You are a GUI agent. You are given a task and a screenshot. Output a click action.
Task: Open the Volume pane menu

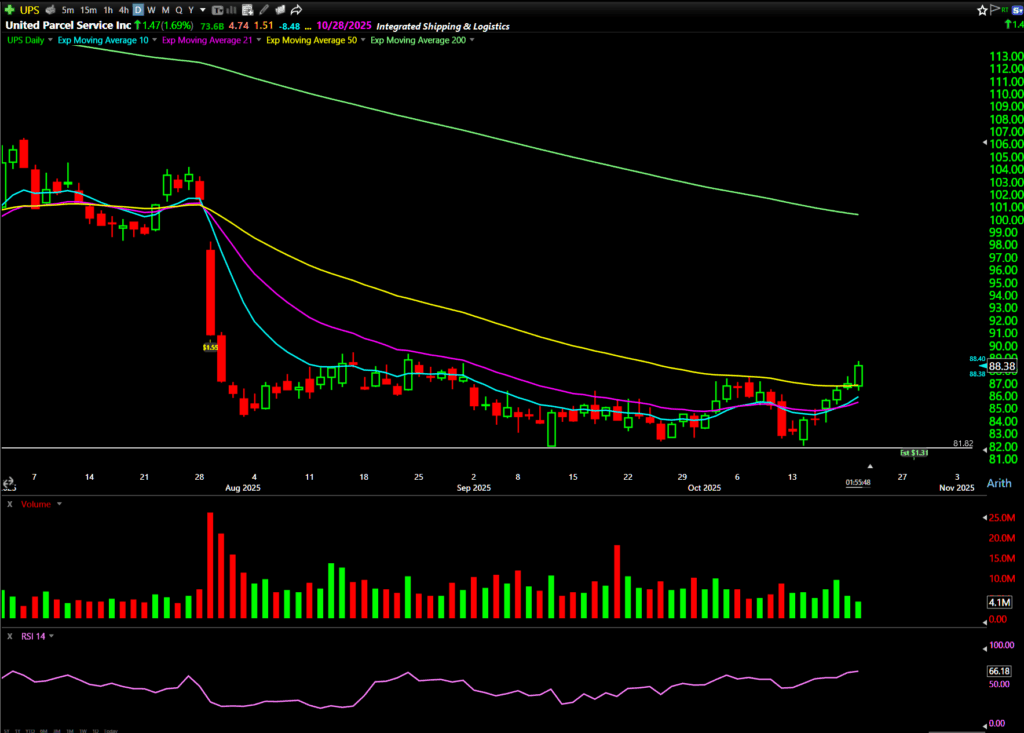pos(59,504)
